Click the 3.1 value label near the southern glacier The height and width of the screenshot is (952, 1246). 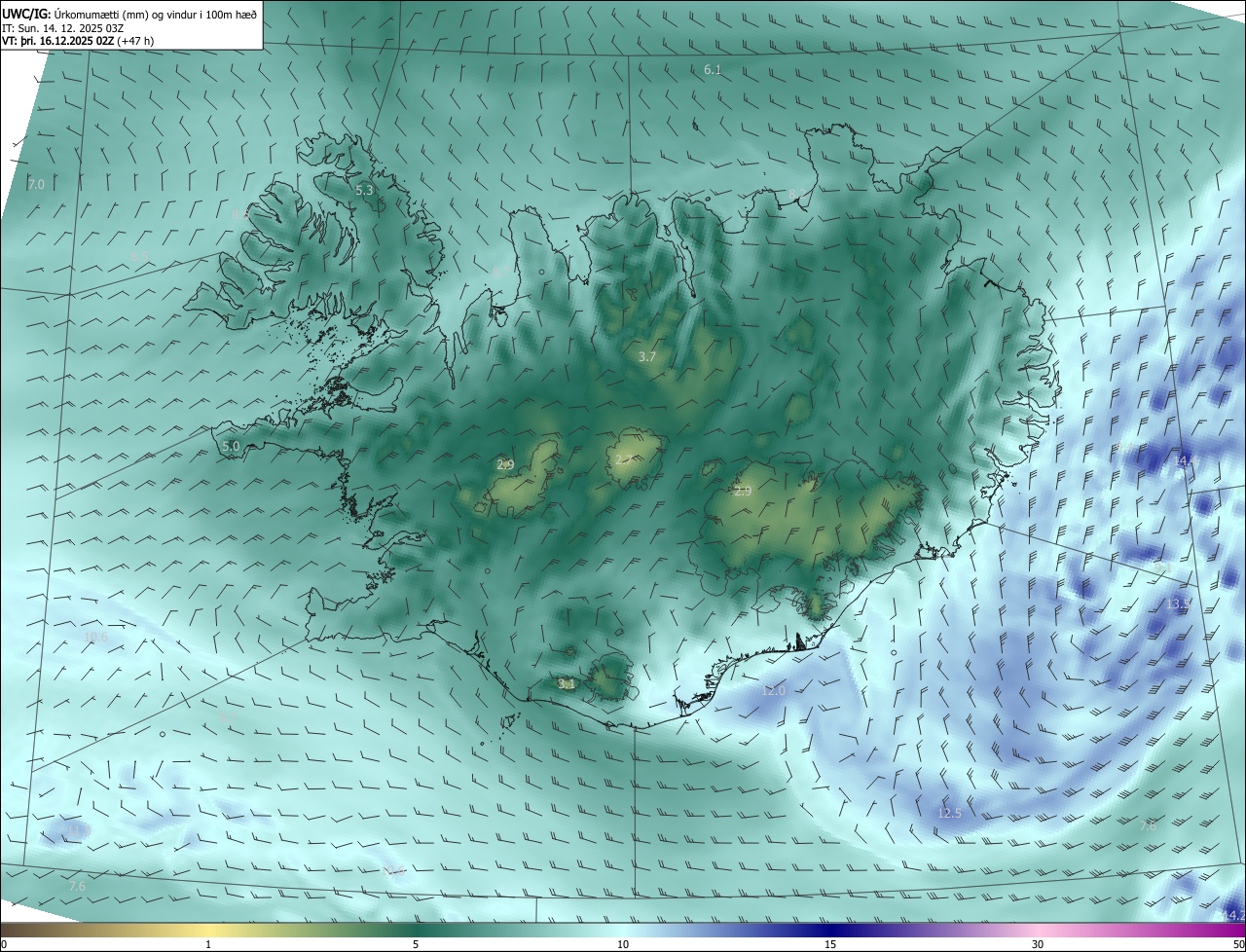(x=567, y=684)
